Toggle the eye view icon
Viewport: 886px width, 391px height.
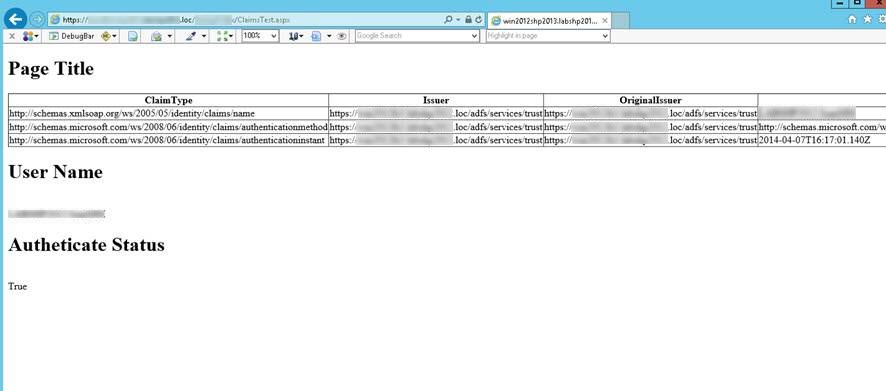pyautogui.click(x=342, y=36)
